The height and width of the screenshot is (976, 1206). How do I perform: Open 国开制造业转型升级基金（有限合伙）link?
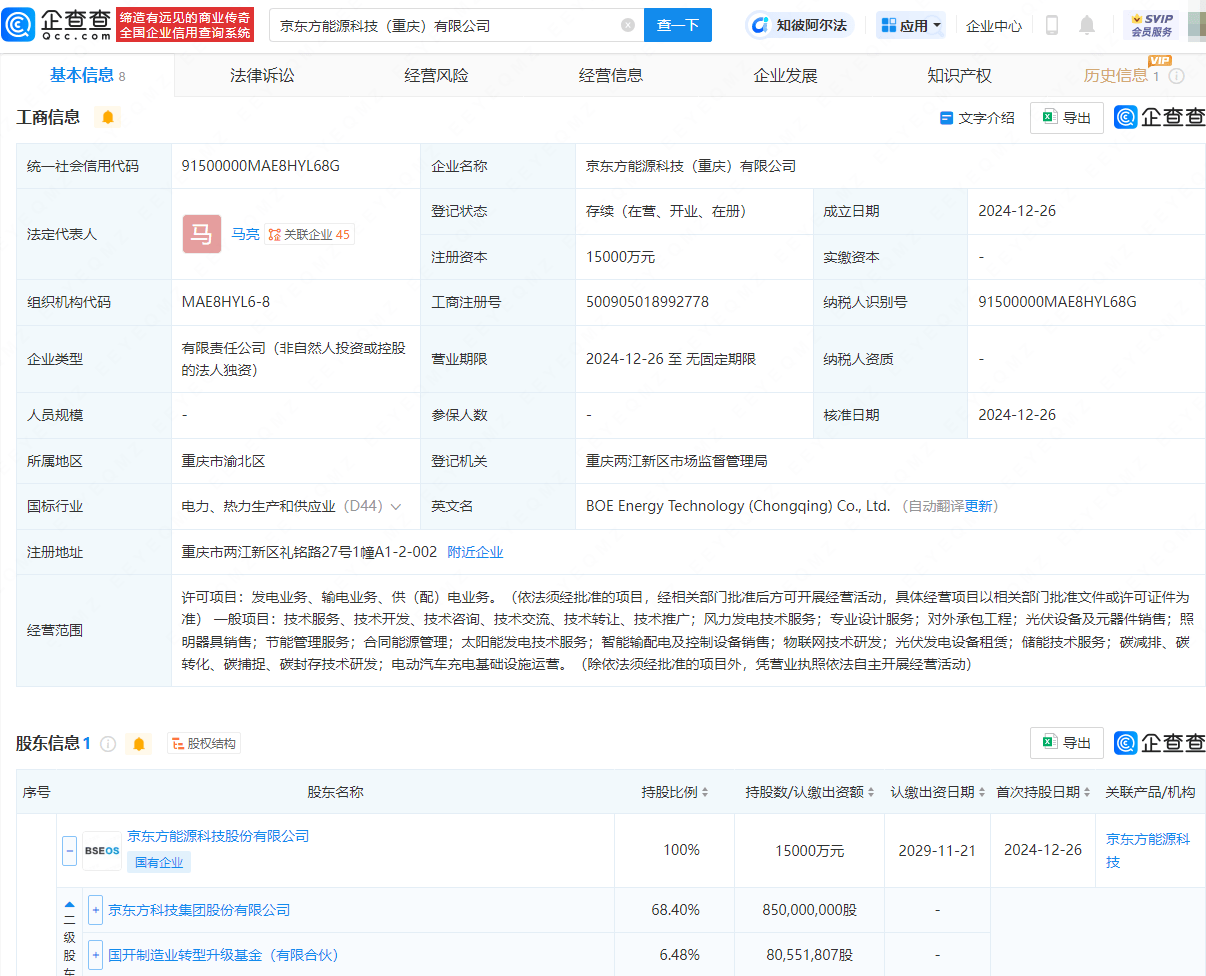pyautogui.click(x=224, y=955)
